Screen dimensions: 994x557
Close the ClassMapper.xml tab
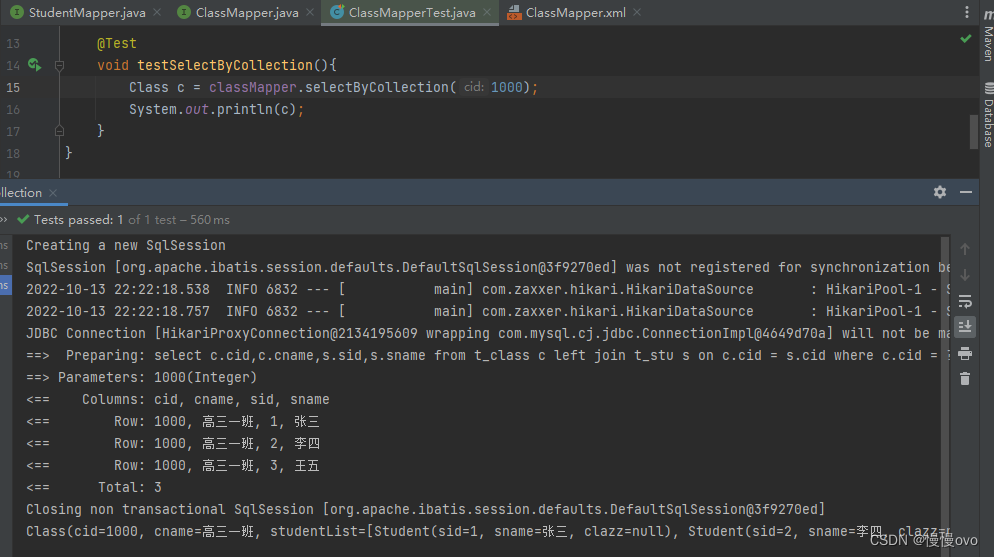[x=637, y=13]
